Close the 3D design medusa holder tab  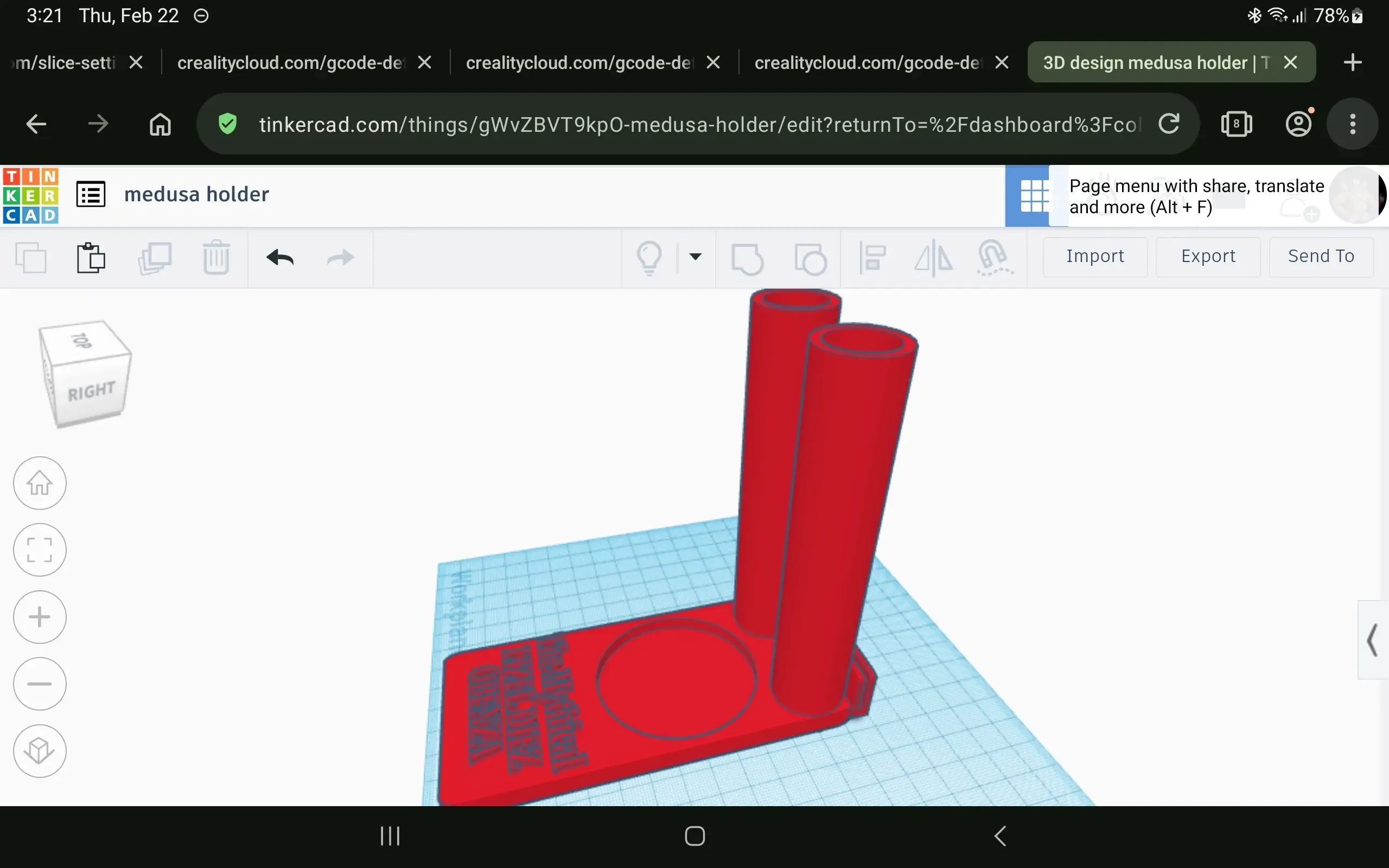pyautogui.click(x=1291, y=62)
